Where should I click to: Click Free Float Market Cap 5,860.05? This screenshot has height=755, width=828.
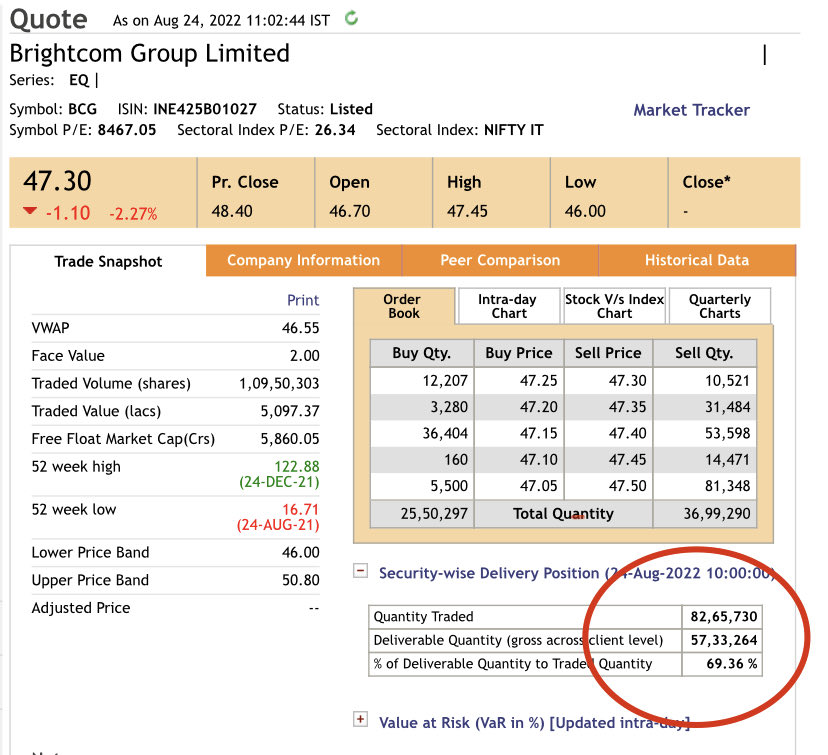coord(289,439)
